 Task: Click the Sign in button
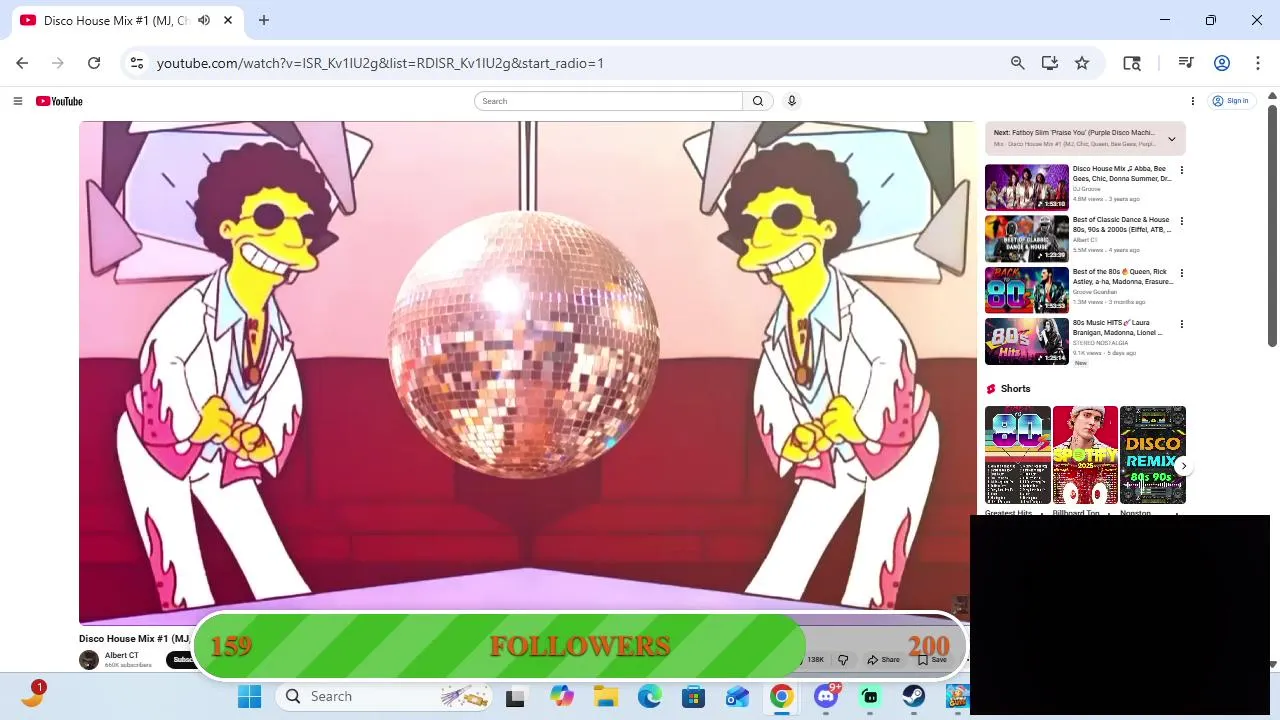pos(1231,101)
